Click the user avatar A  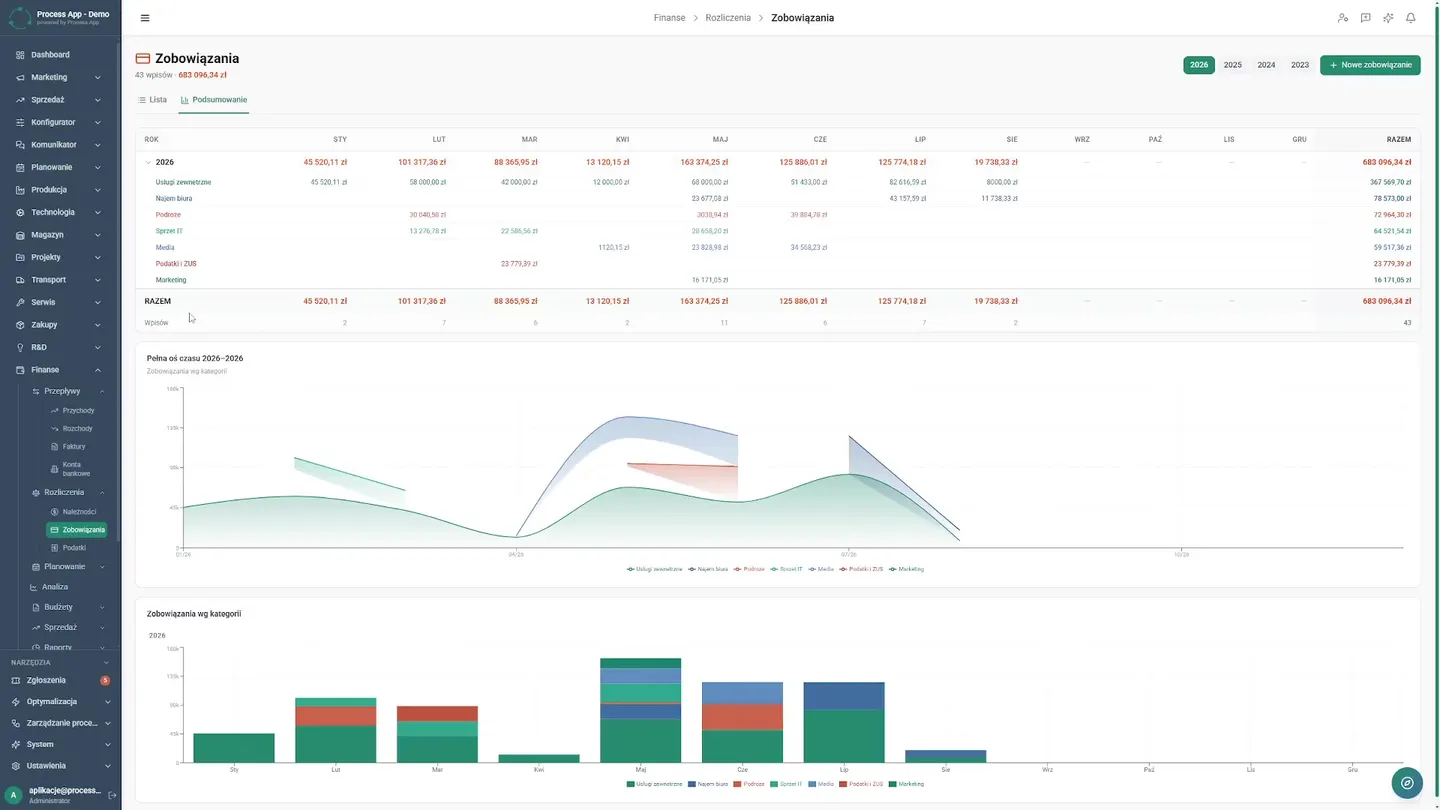14,795
